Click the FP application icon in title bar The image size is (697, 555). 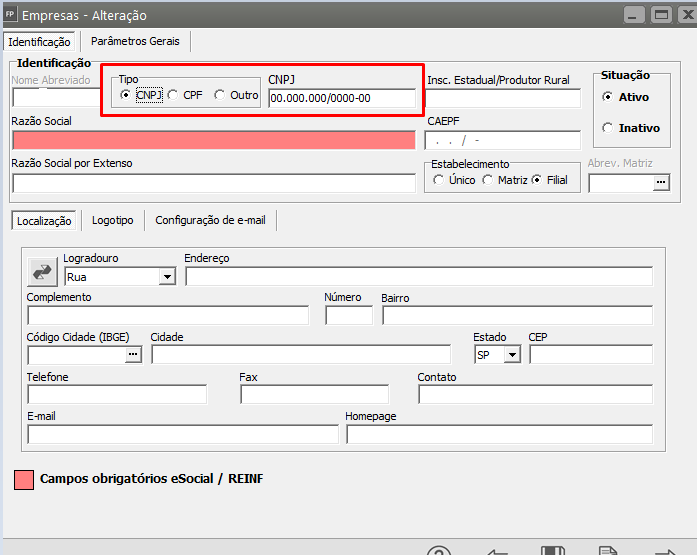(x=10, y=15)
